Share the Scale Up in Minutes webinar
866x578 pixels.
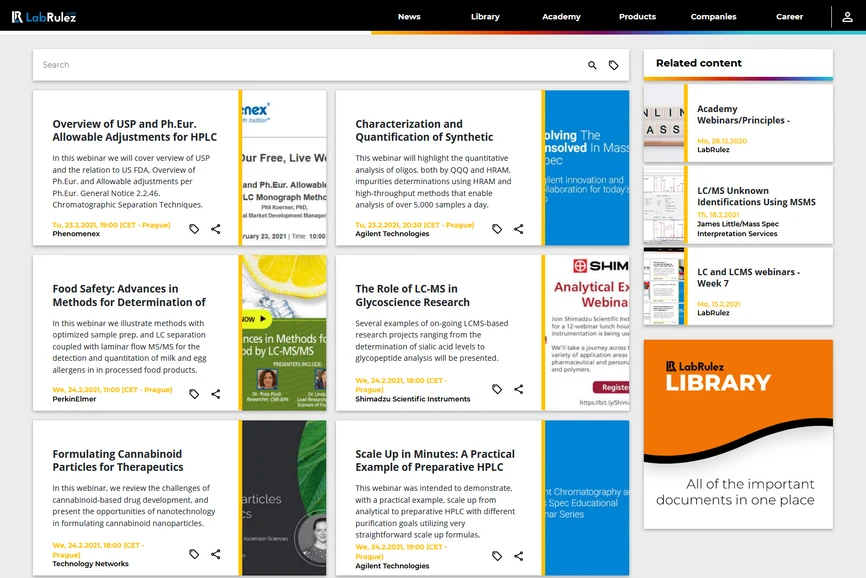519,556
